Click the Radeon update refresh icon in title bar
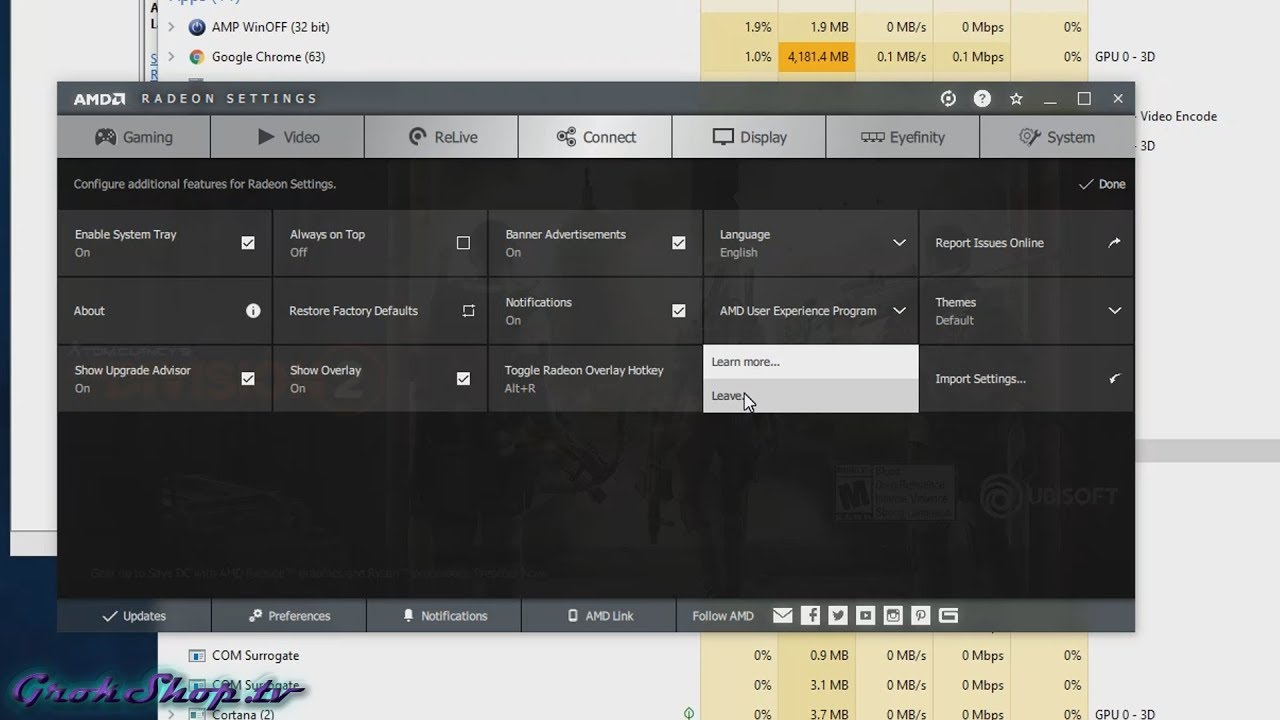The width and height of the screenshot is (1280, 720). [949, 98]
